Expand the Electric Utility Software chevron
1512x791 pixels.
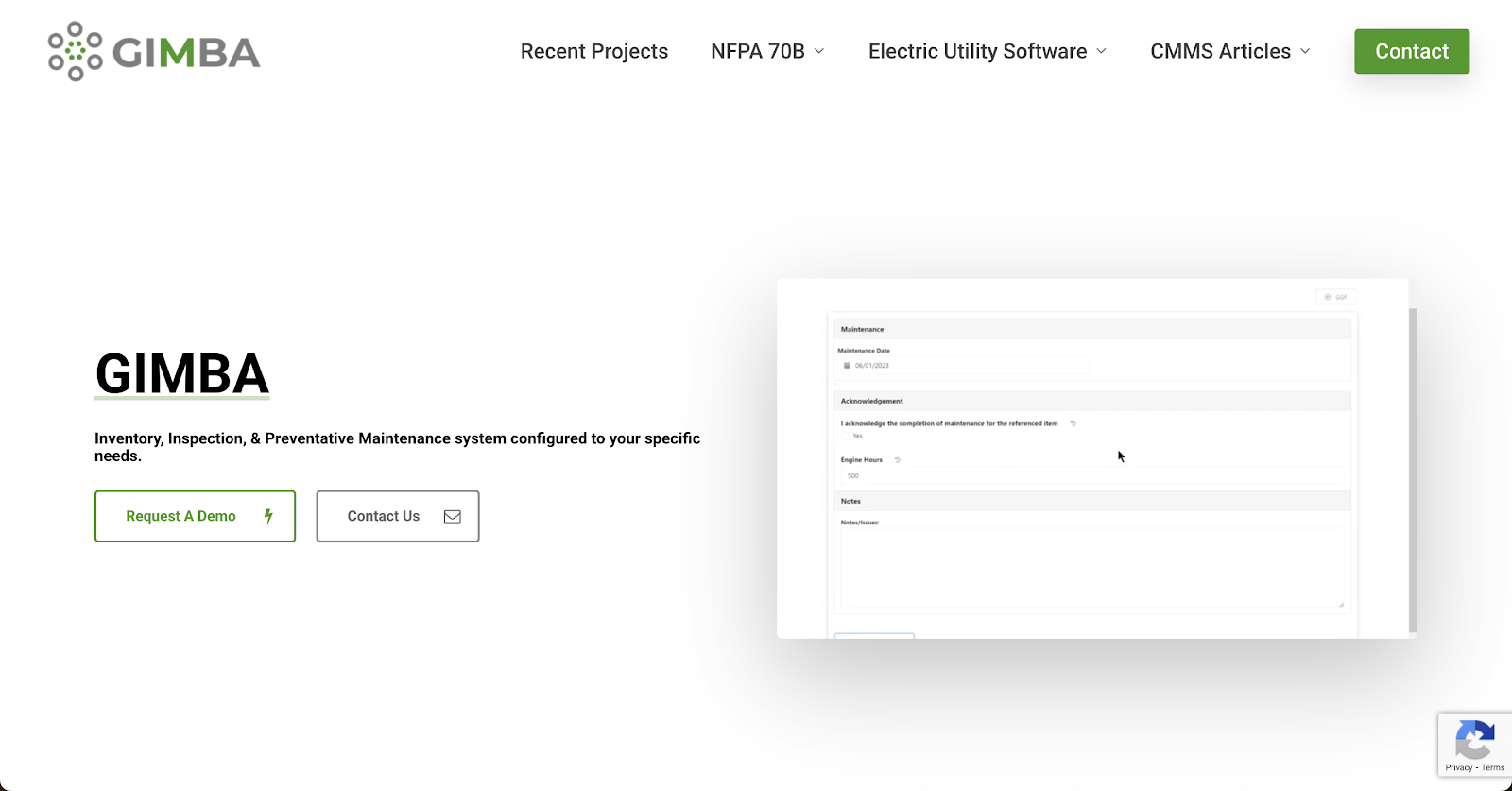coord(1101,51)
